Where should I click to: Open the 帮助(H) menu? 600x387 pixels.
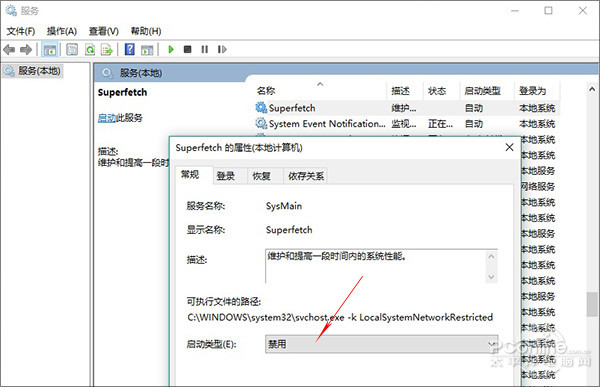[x=146, y=31]
